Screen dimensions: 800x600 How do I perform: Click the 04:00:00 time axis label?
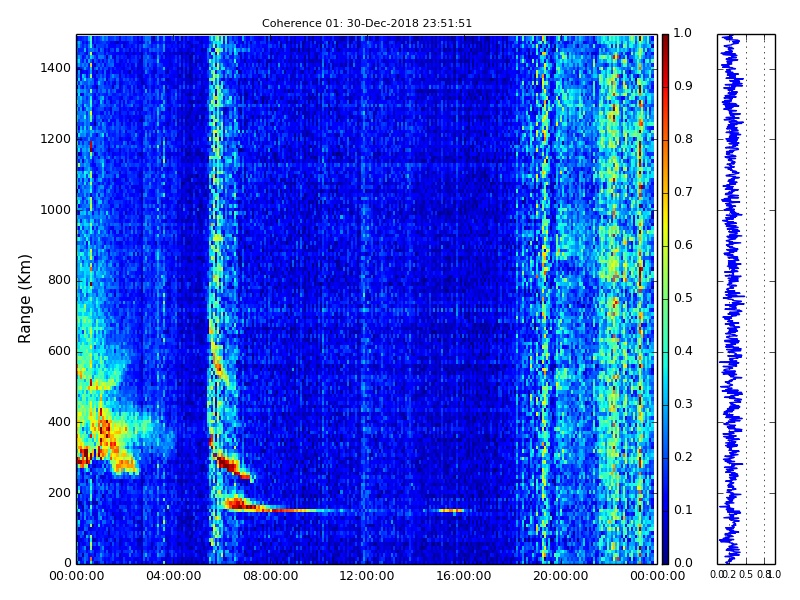(173, 576)
